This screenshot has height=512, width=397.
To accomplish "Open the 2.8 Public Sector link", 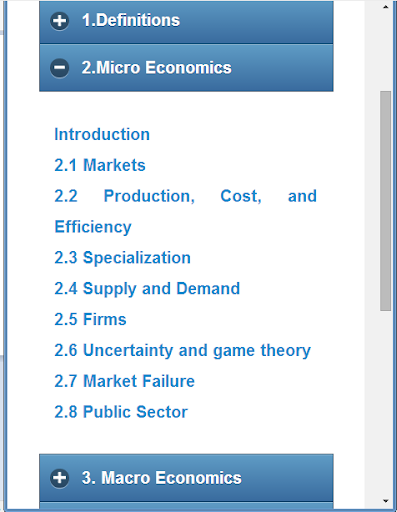I will pyautogui.click(x=121, y=412).
